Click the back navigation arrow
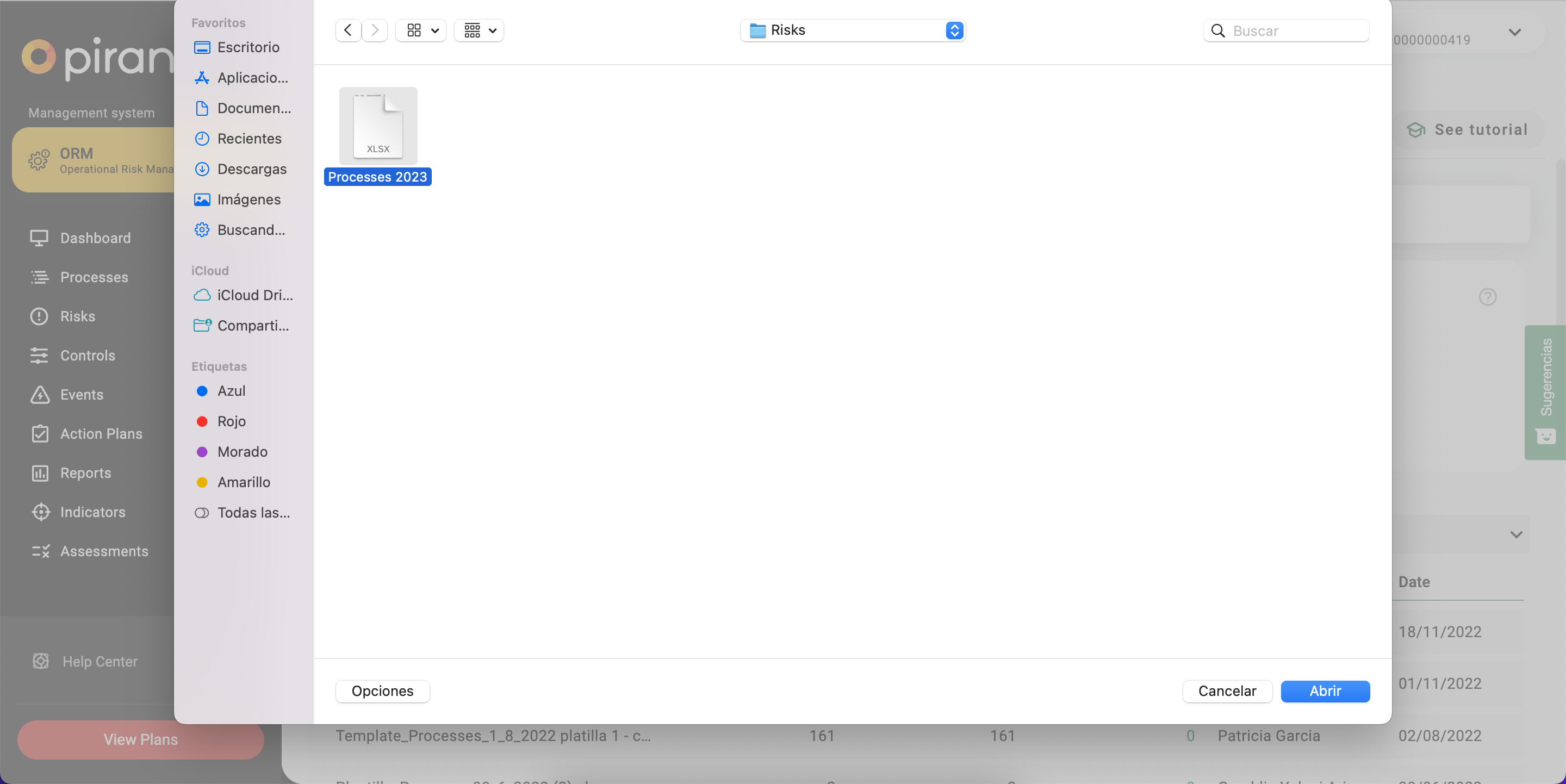Viewport: 1566px width, 784px height. 348,30
